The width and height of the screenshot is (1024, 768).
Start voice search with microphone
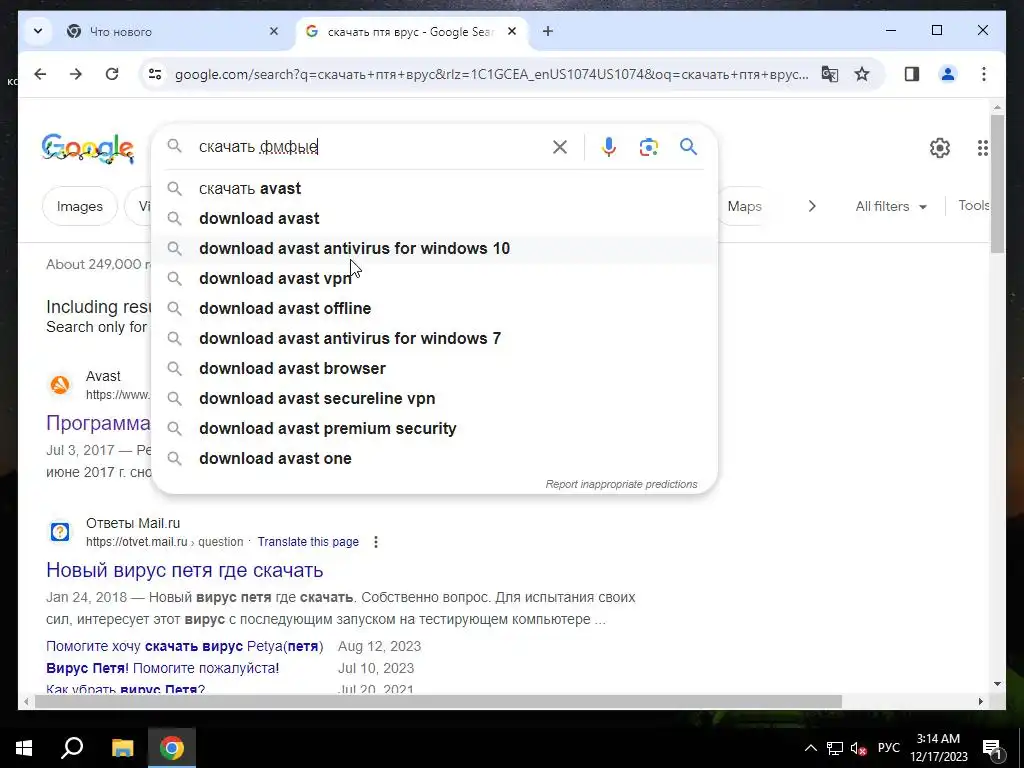(x=609, y=147)
